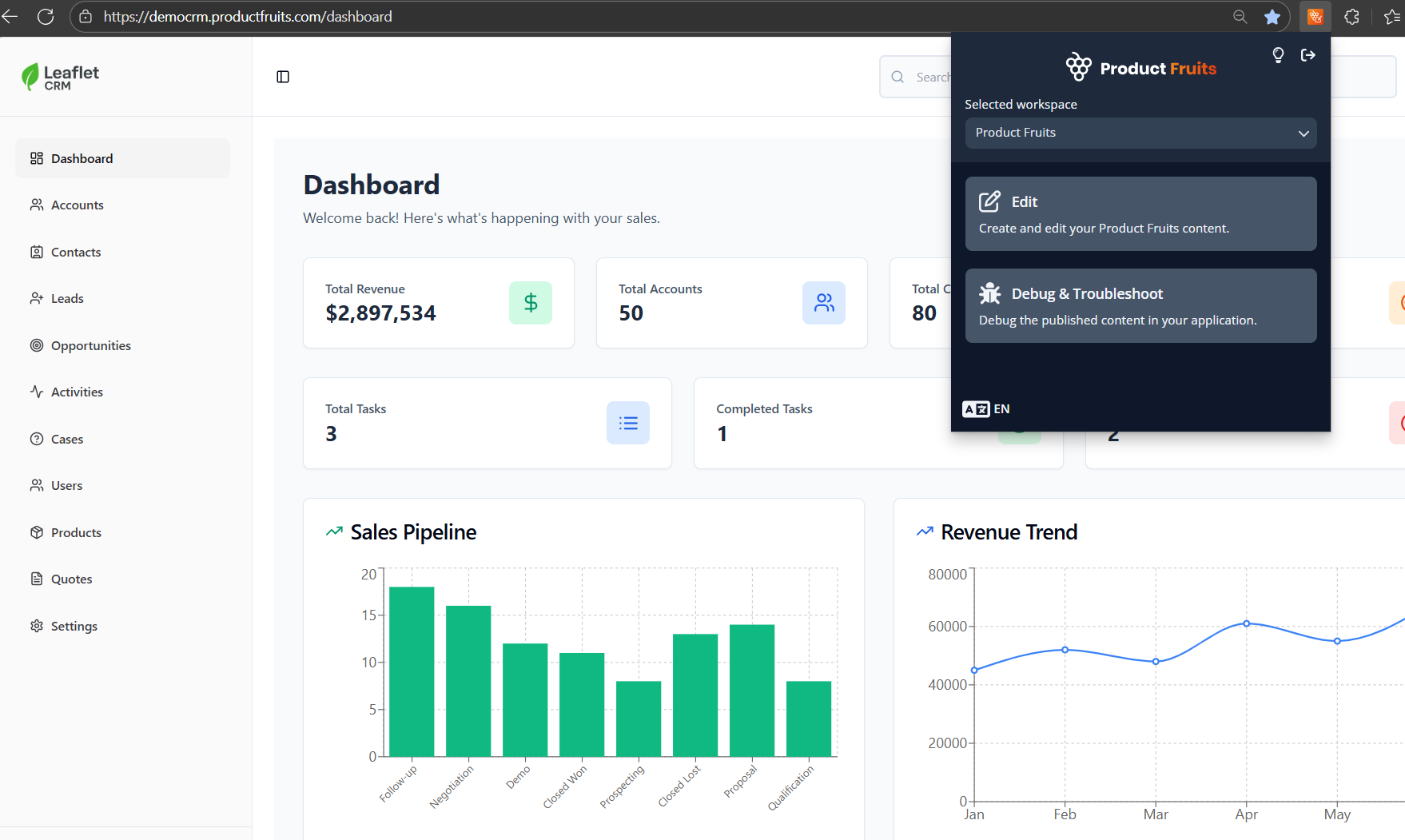This screenshot has width=1405, height=840.
Task: Click the Product Fruits extension icon
Action: click(x=1315, y=17)
